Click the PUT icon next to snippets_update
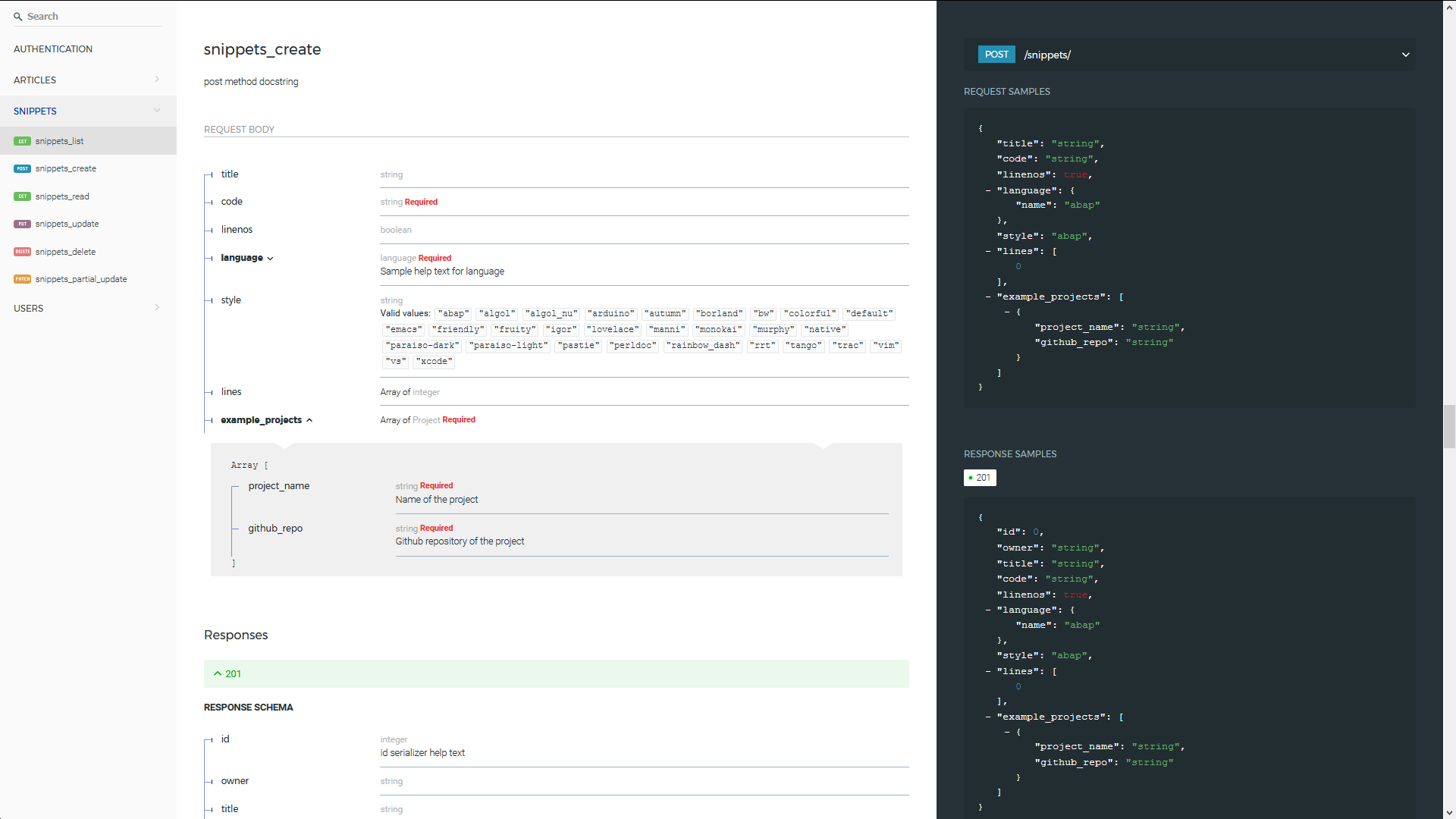1456x819 pixels. tap(22, 224)
